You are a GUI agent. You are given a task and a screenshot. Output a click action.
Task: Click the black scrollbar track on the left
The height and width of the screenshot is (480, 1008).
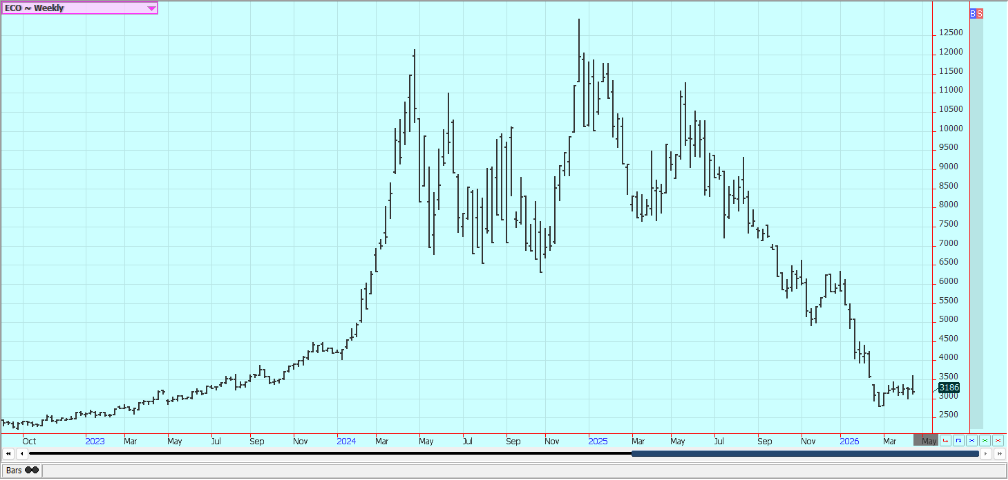tap(320, 454)
